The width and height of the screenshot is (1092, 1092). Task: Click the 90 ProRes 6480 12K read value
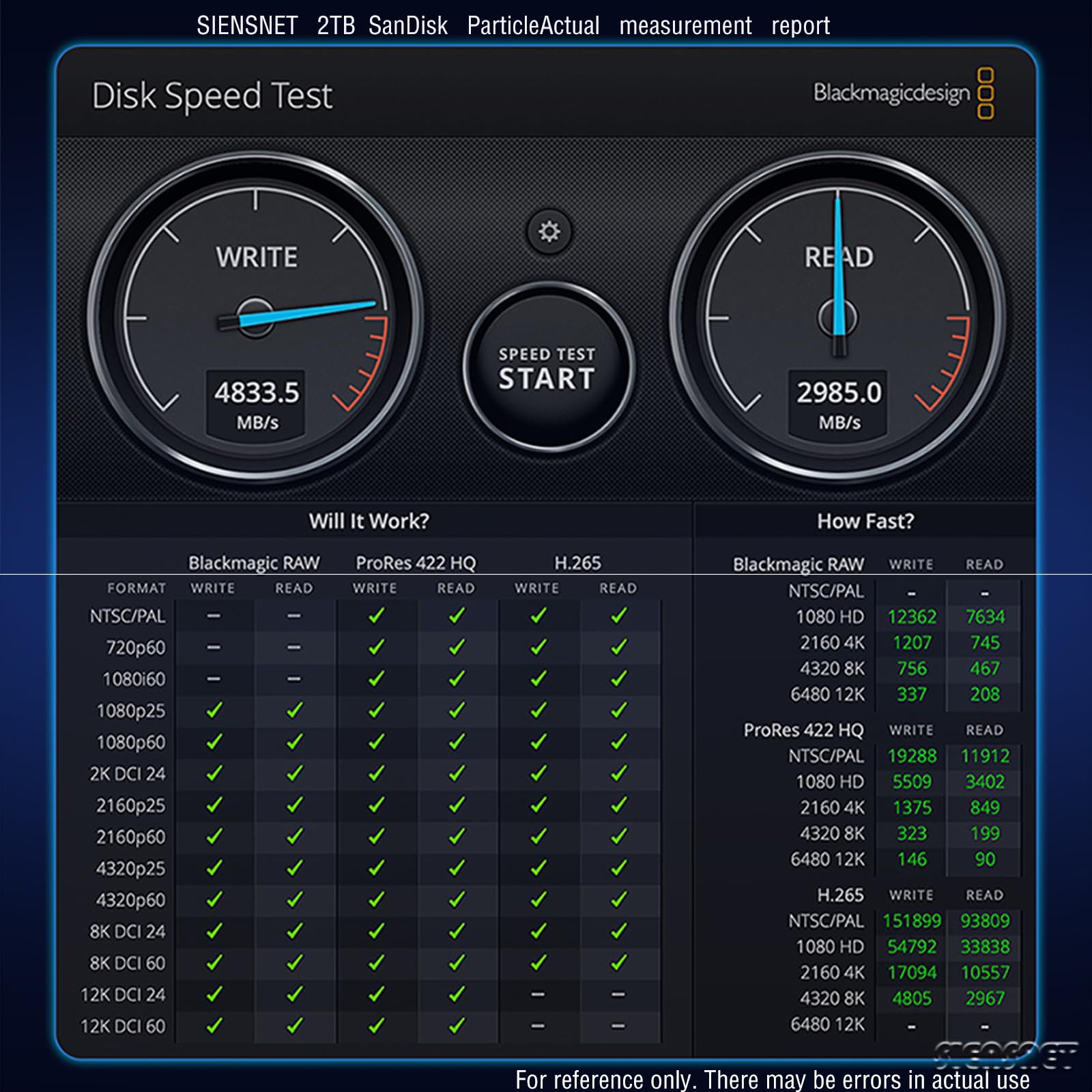[x=985, y=860]
